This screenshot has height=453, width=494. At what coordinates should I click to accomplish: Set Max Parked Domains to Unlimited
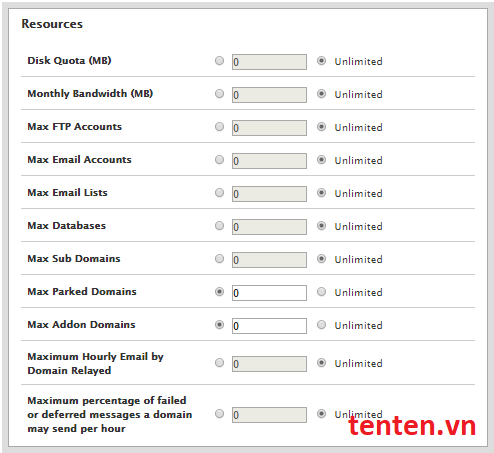tap(321, 292)
